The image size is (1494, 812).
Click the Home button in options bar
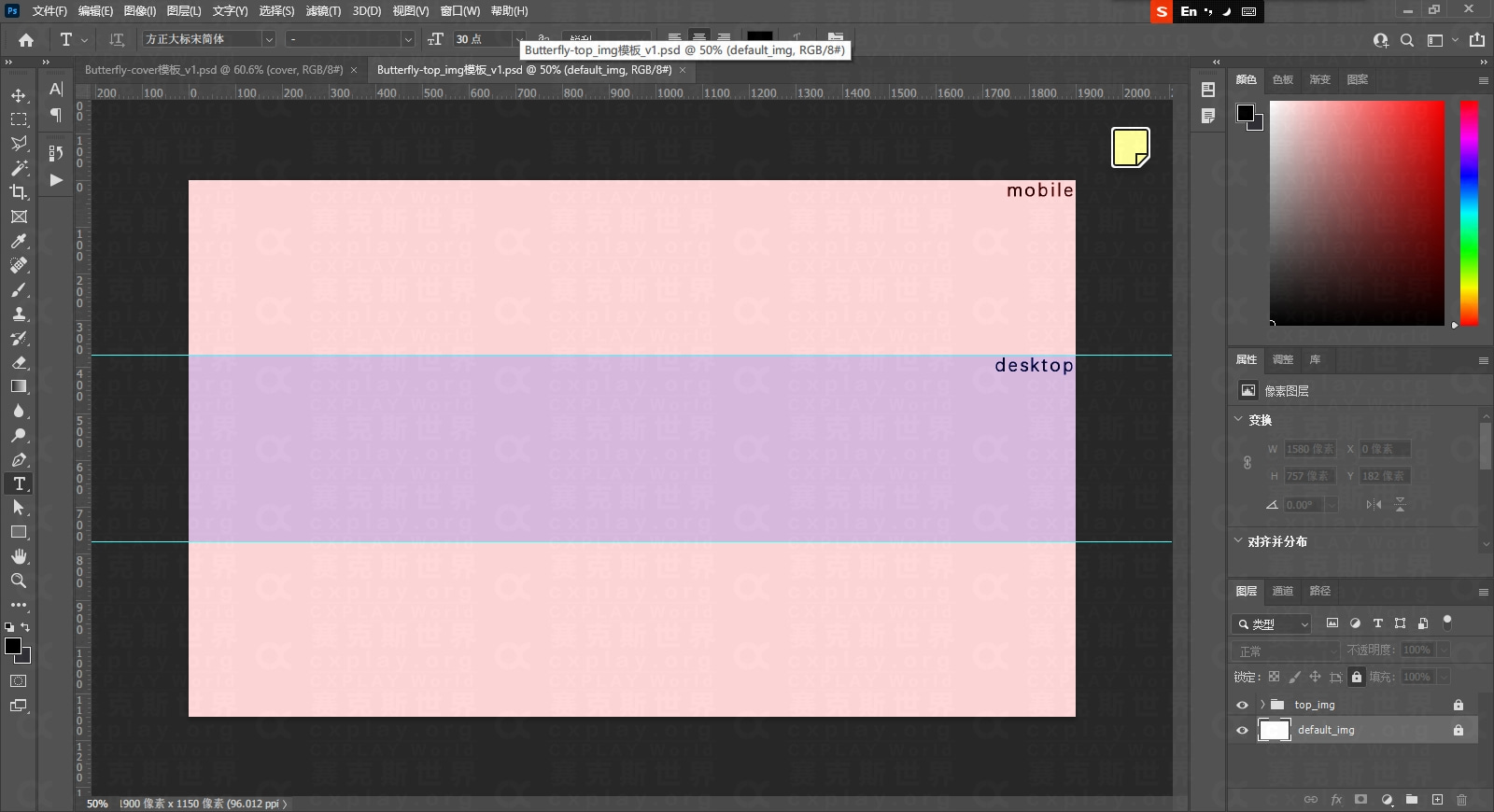coord(26,40)
